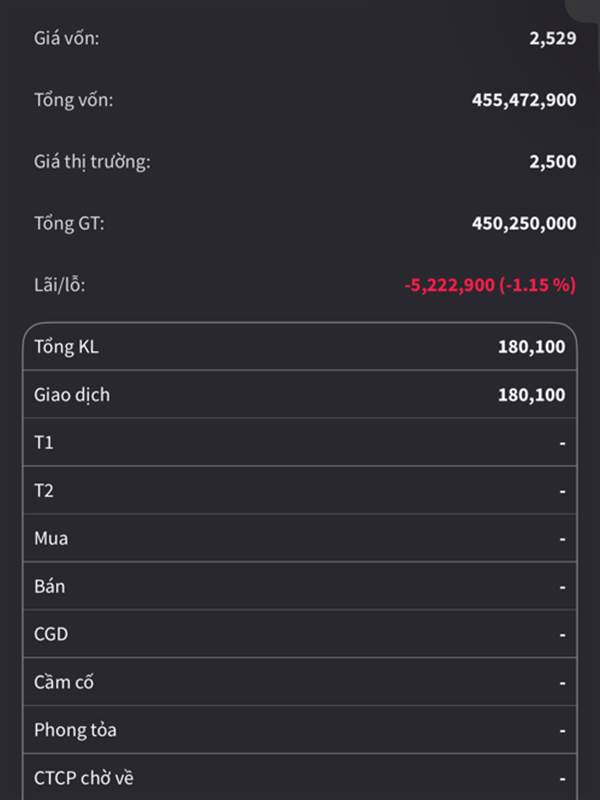Image resolution: width=600 pixels, height=800 pixels.
Task: Select the market price value 2,500
Action: 553,161
